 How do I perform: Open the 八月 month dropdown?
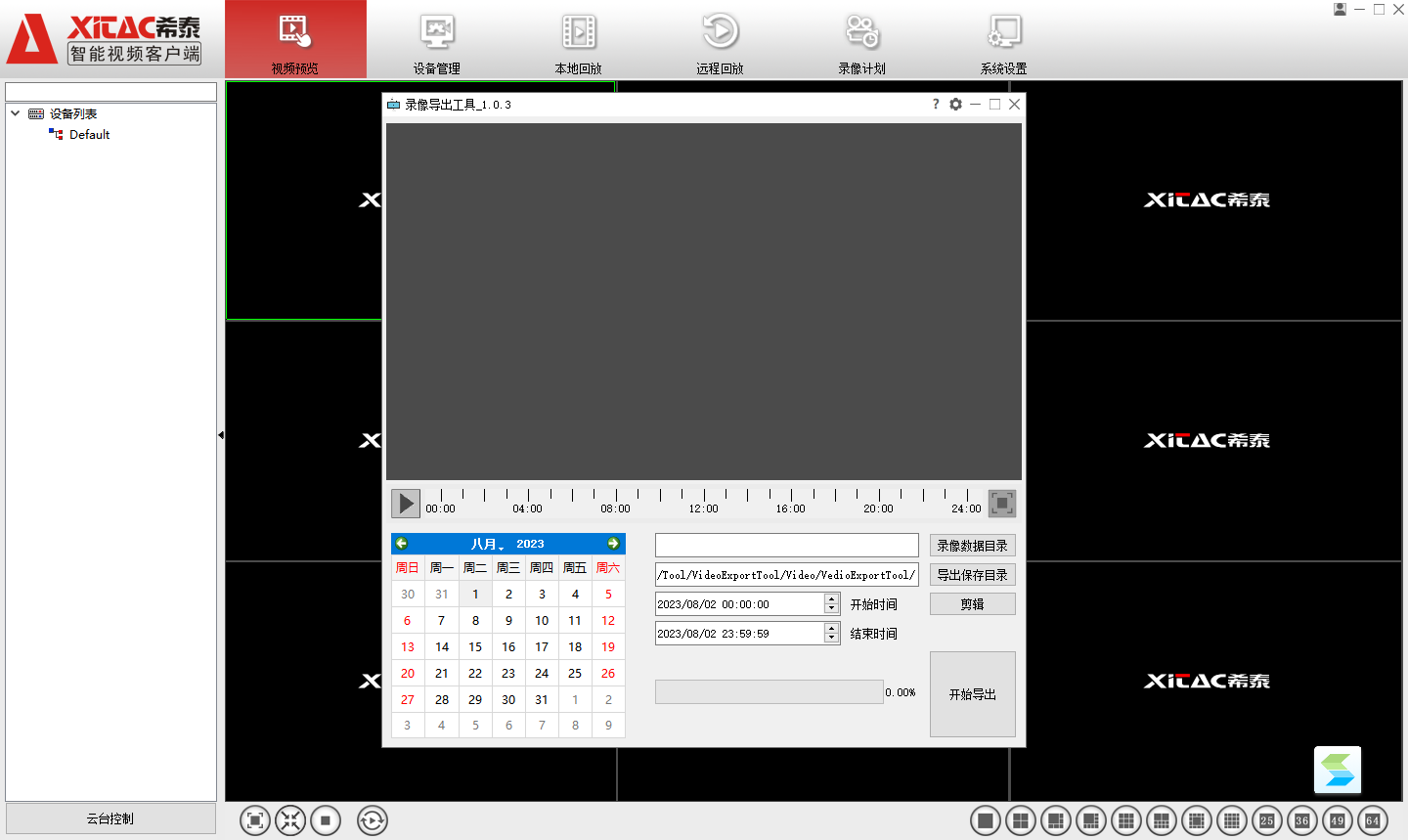(x=486, y=544)
